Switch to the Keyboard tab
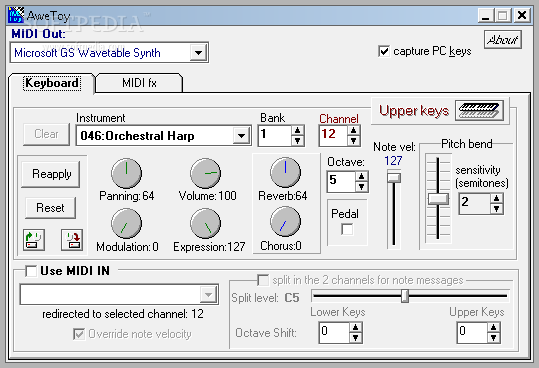539x368 pixels. coord(52,83)
